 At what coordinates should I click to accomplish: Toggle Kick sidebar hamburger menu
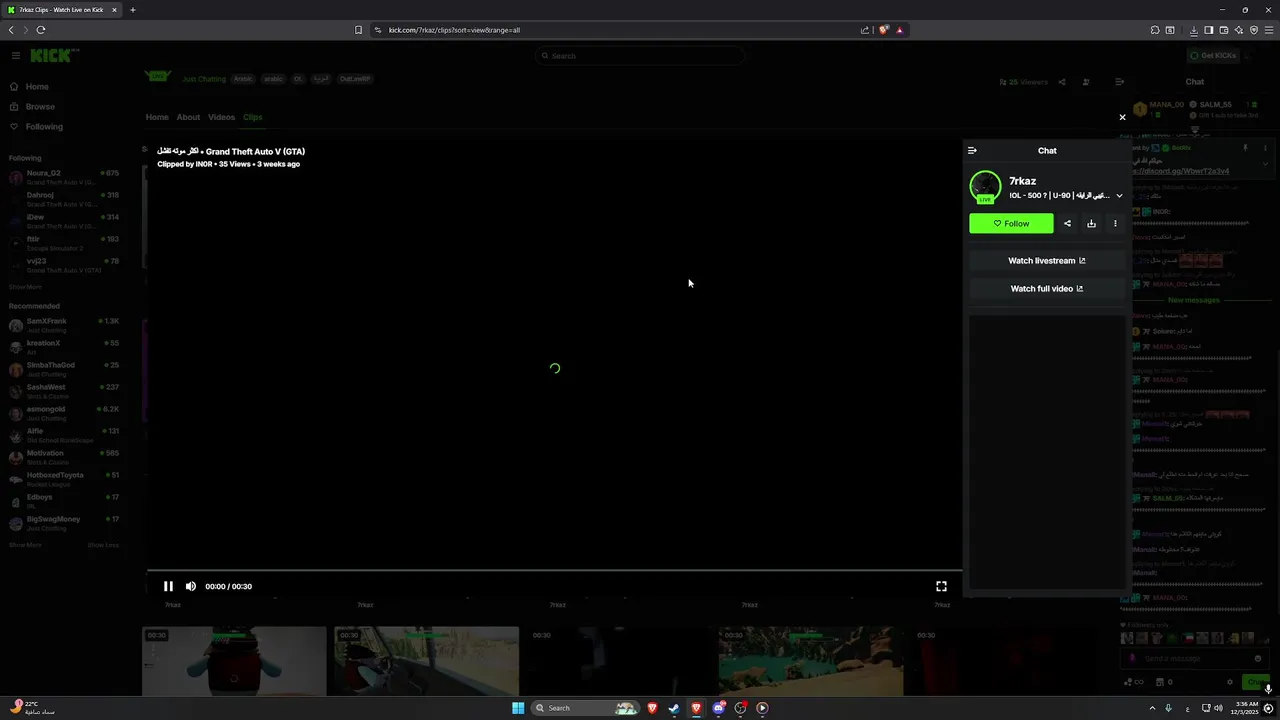point(16,55)
